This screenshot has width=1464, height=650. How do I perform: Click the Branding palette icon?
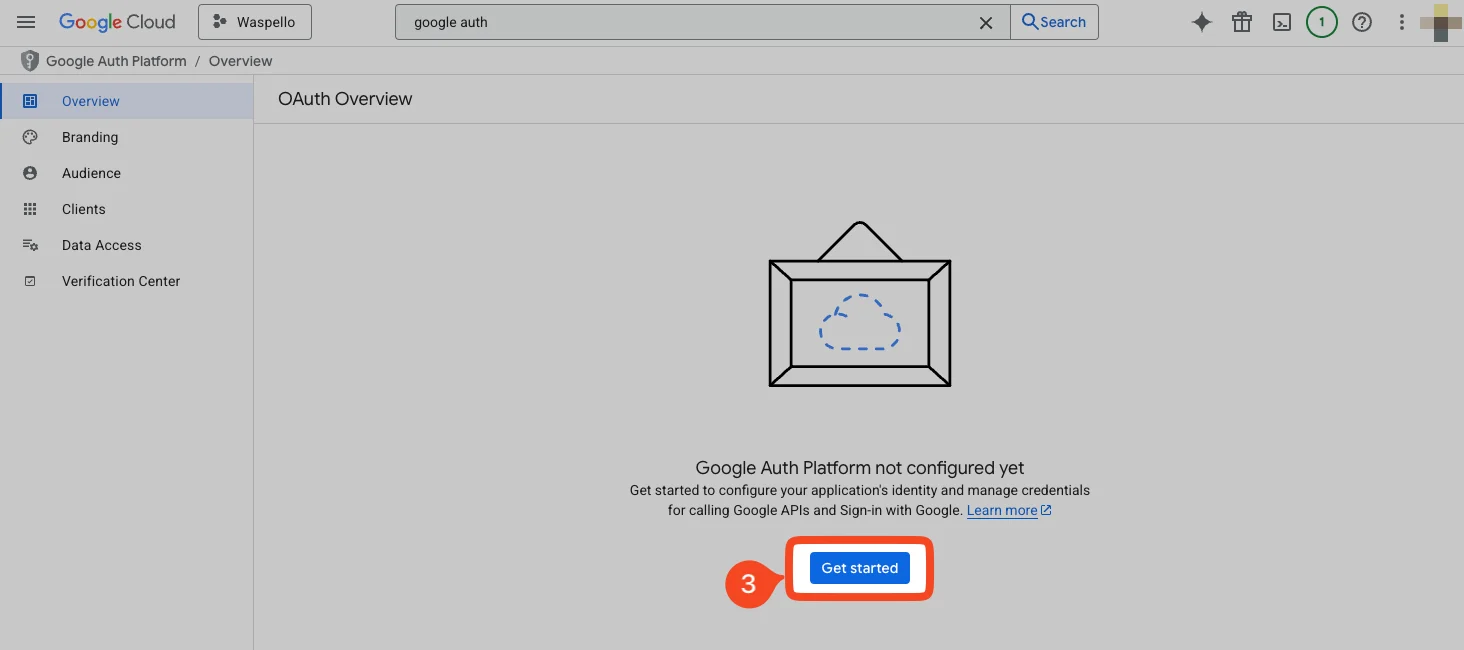[x=30, y=137]
